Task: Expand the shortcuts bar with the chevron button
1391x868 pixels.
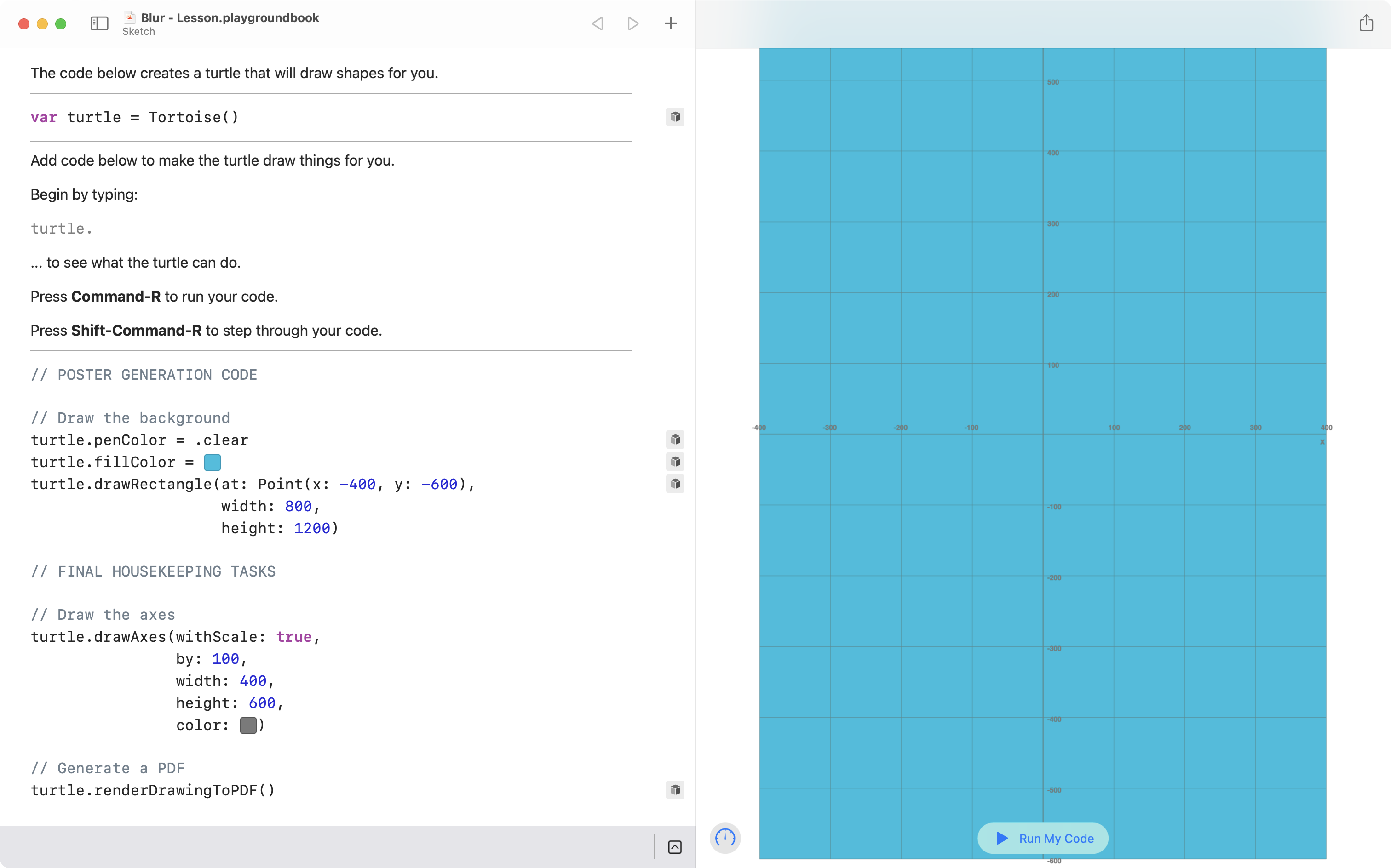Action: [675, 847]
